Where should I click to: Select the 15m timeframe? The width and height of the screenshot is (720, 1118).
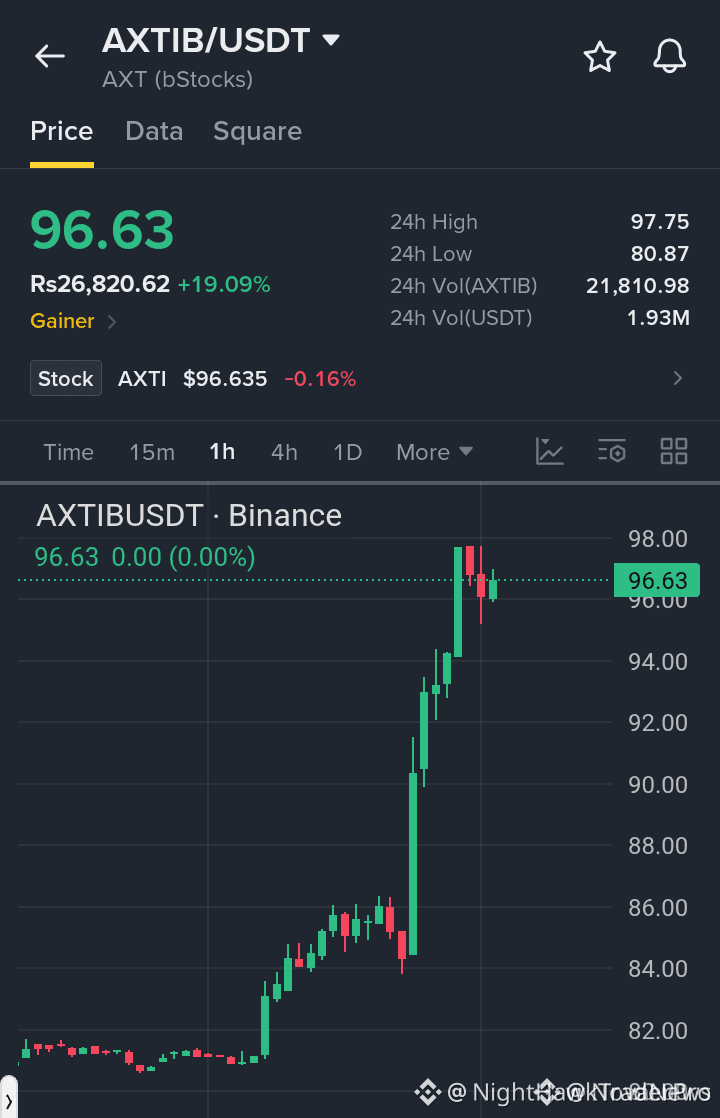coord(152,452)
